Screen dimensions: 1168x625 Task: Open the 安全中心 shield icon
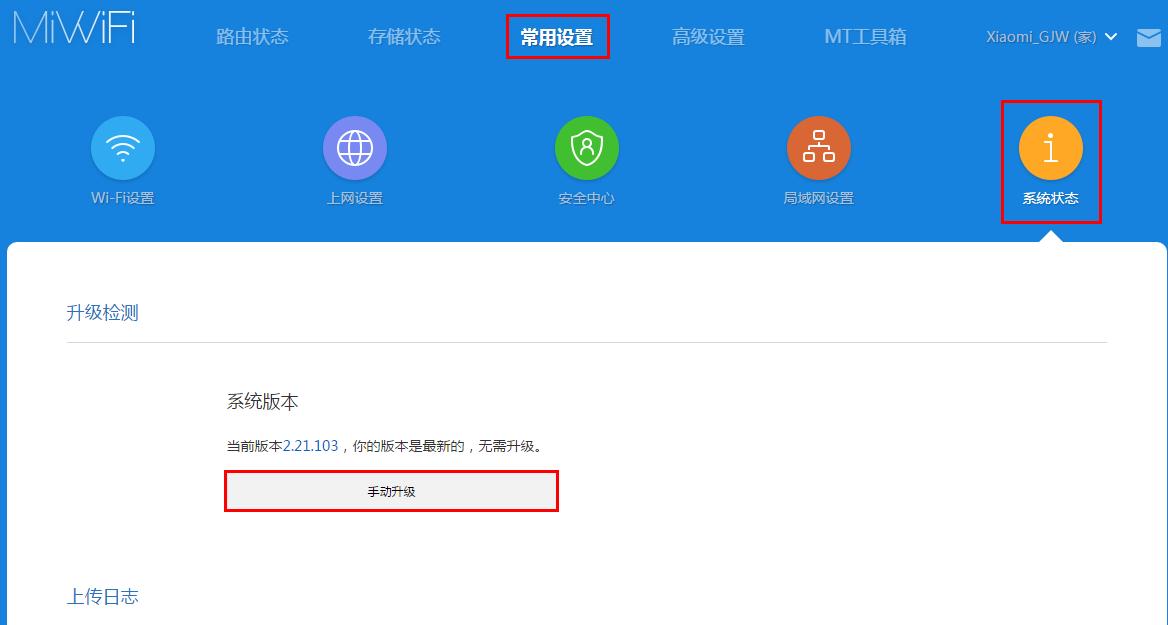(x=587, y=146)
